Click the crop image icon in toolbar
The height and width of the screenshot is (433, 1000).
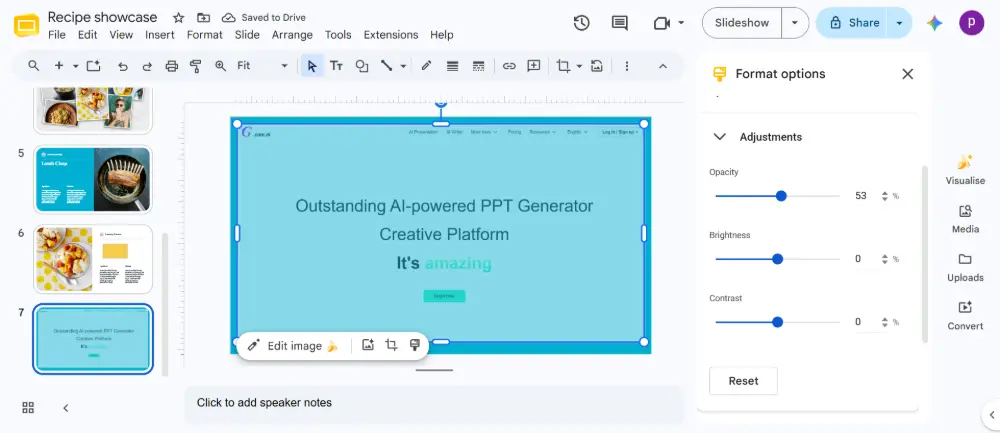[x=563, y=66]
